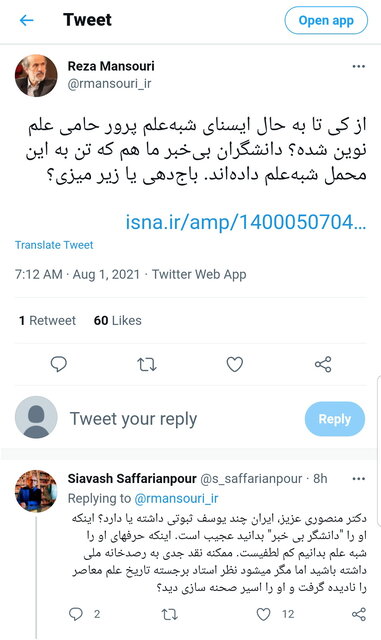Share Siavash Saffarianpour's reply

[359, 614]
